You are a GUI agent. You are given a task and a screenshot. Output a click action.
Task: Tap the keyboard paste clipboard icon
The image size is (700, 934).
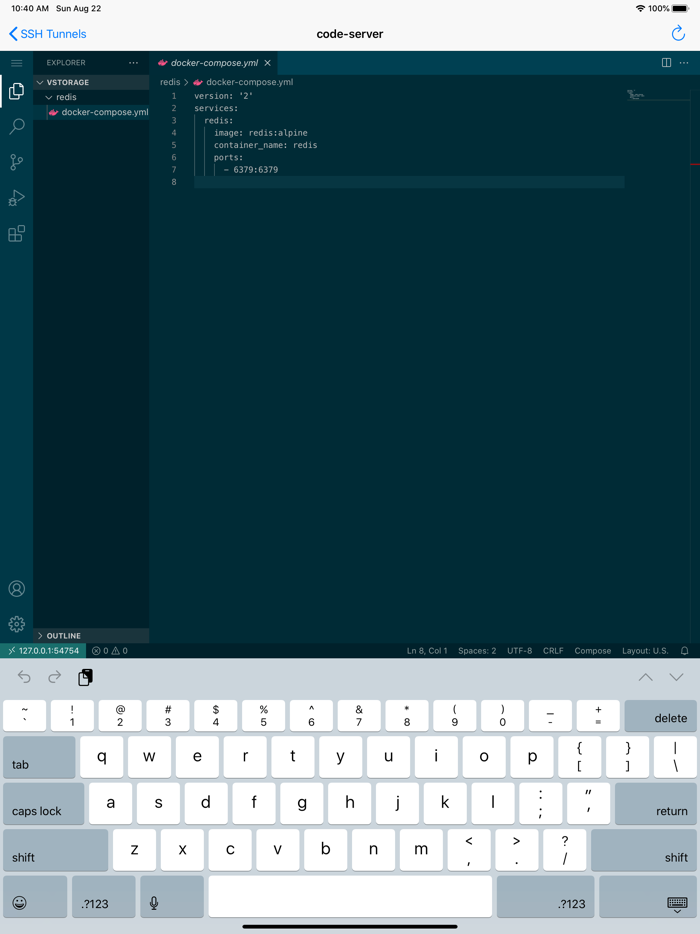85,677
